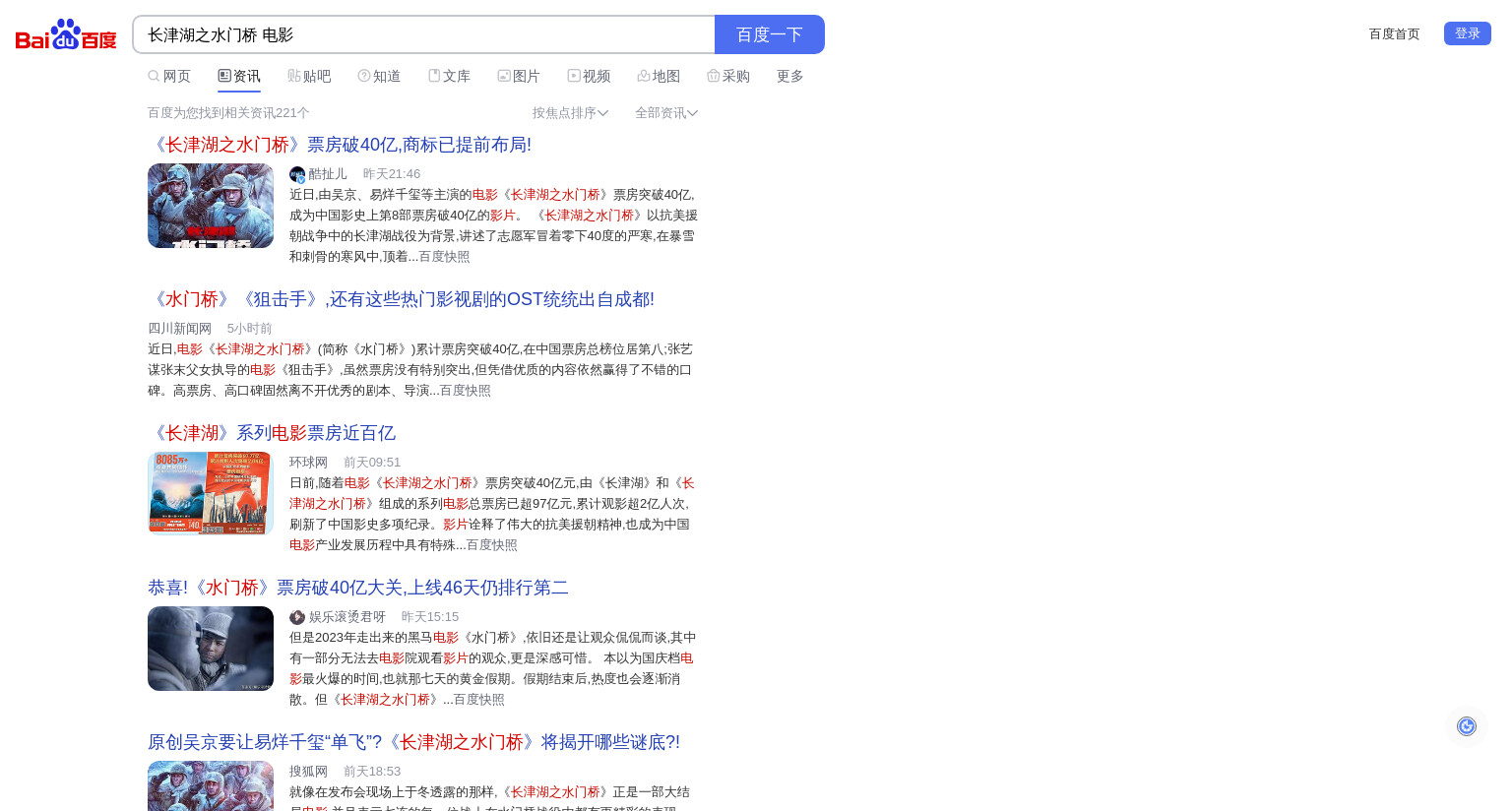Click the 更多 menu item

(x=790, y=76)
